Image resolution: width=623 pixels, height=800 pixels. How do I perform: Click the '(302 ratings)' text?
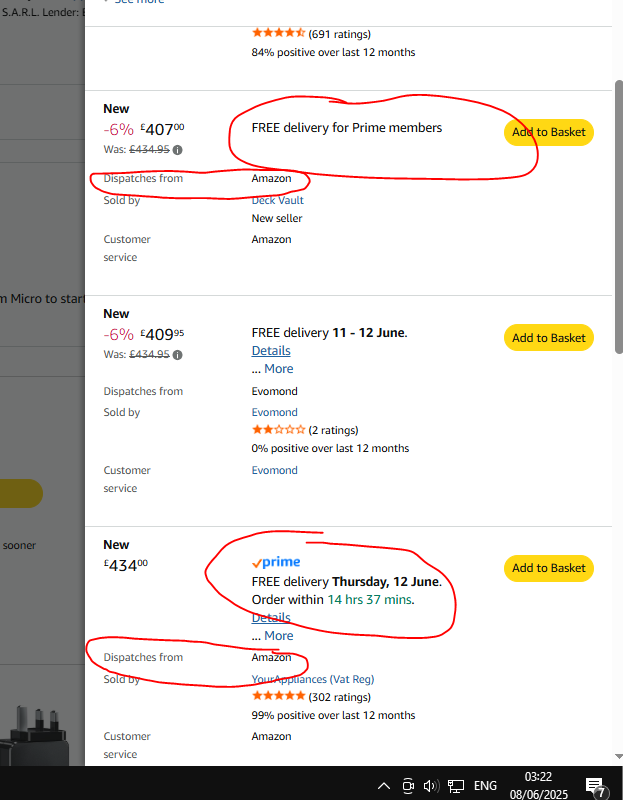(339, 697)
